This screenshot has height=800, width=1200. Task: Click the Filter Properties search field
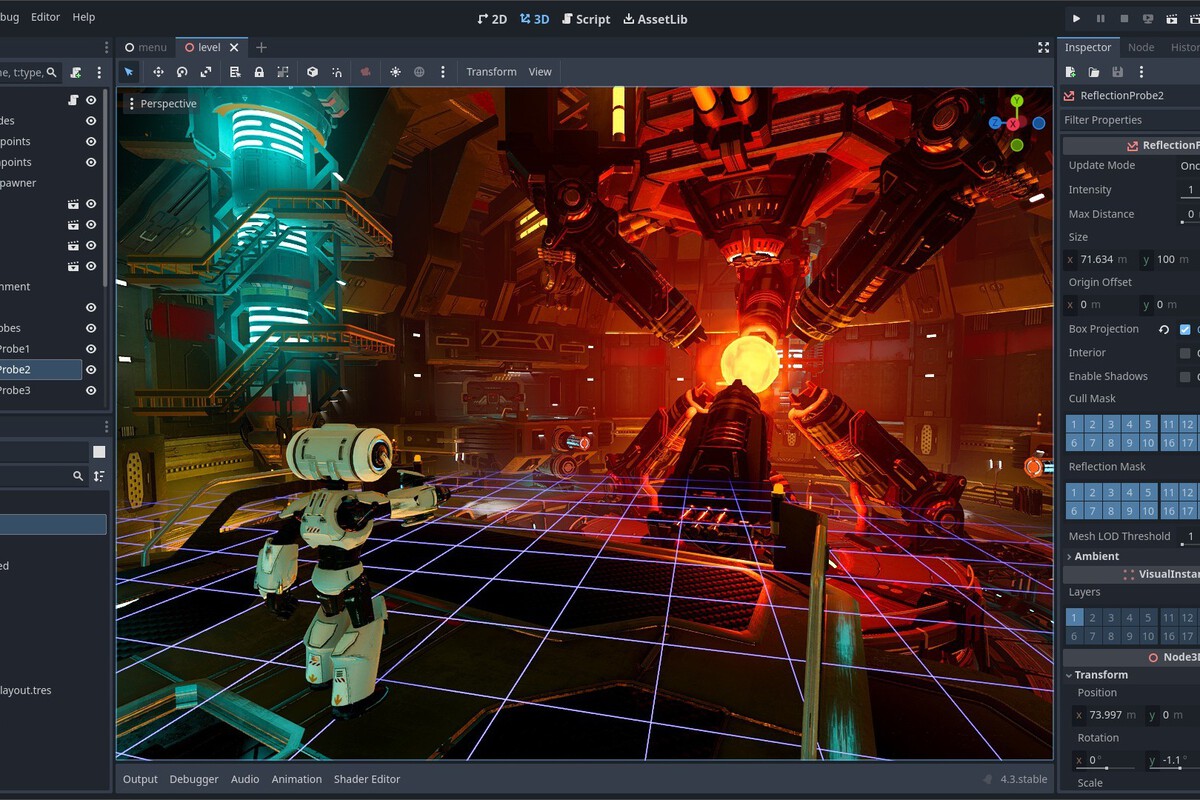coord(1130,120)
